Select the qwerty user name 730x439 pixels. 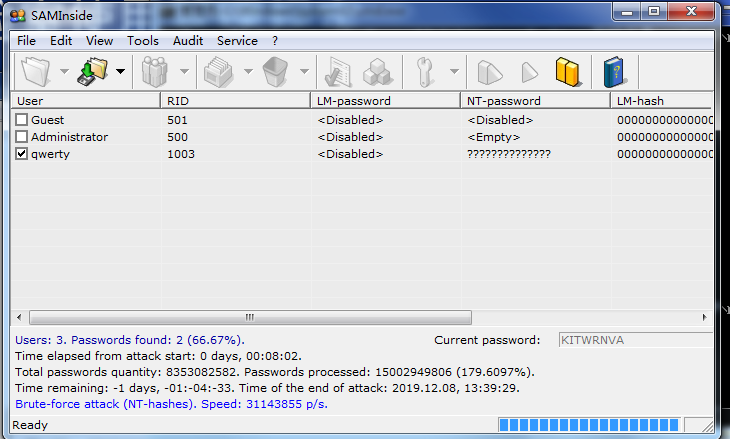pyautogui.click(x=50, y=155)
